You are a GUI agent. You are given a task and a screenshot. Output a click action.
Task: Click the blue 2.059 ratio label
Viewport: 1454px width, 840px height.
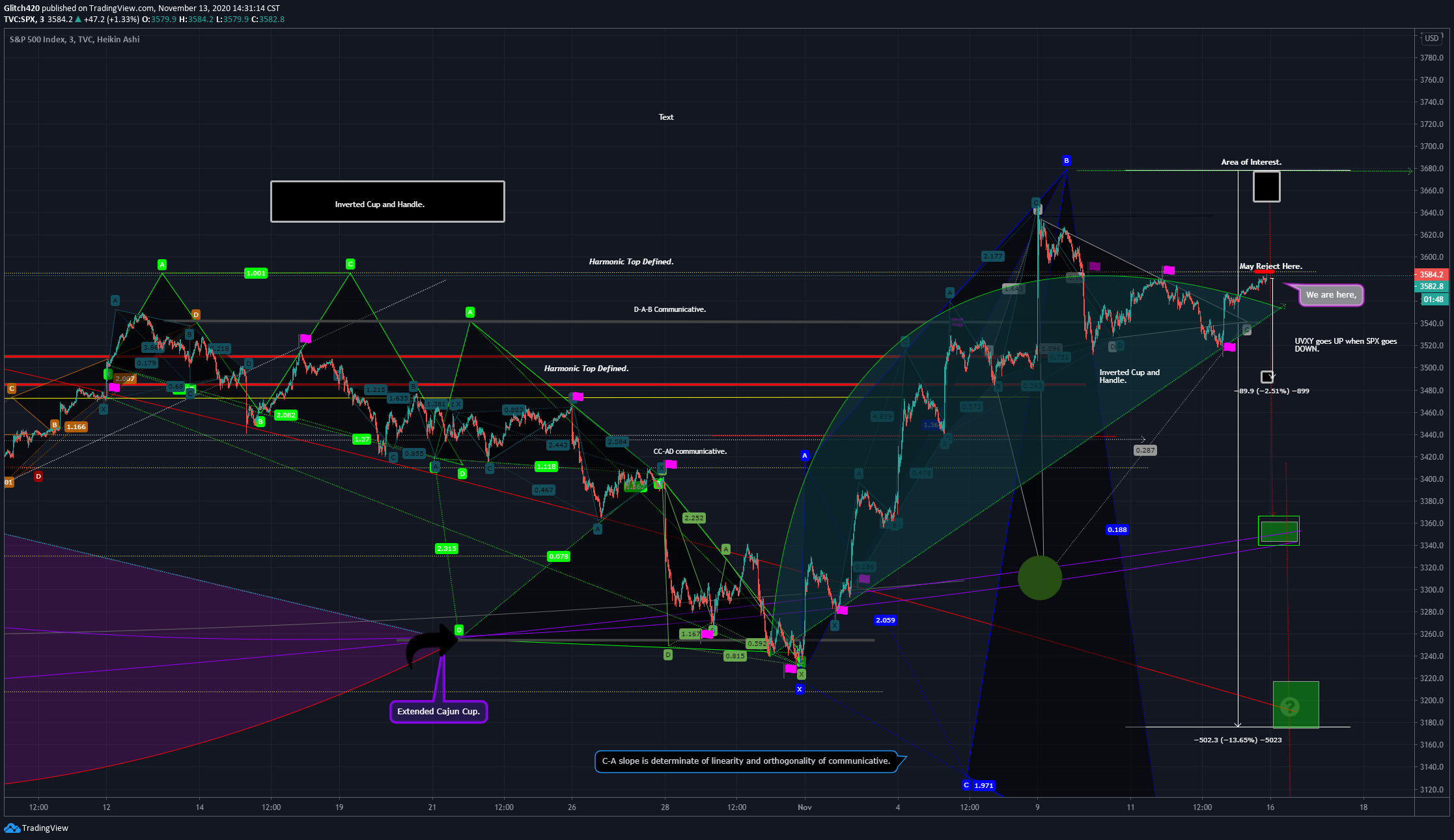pos(886,620)
